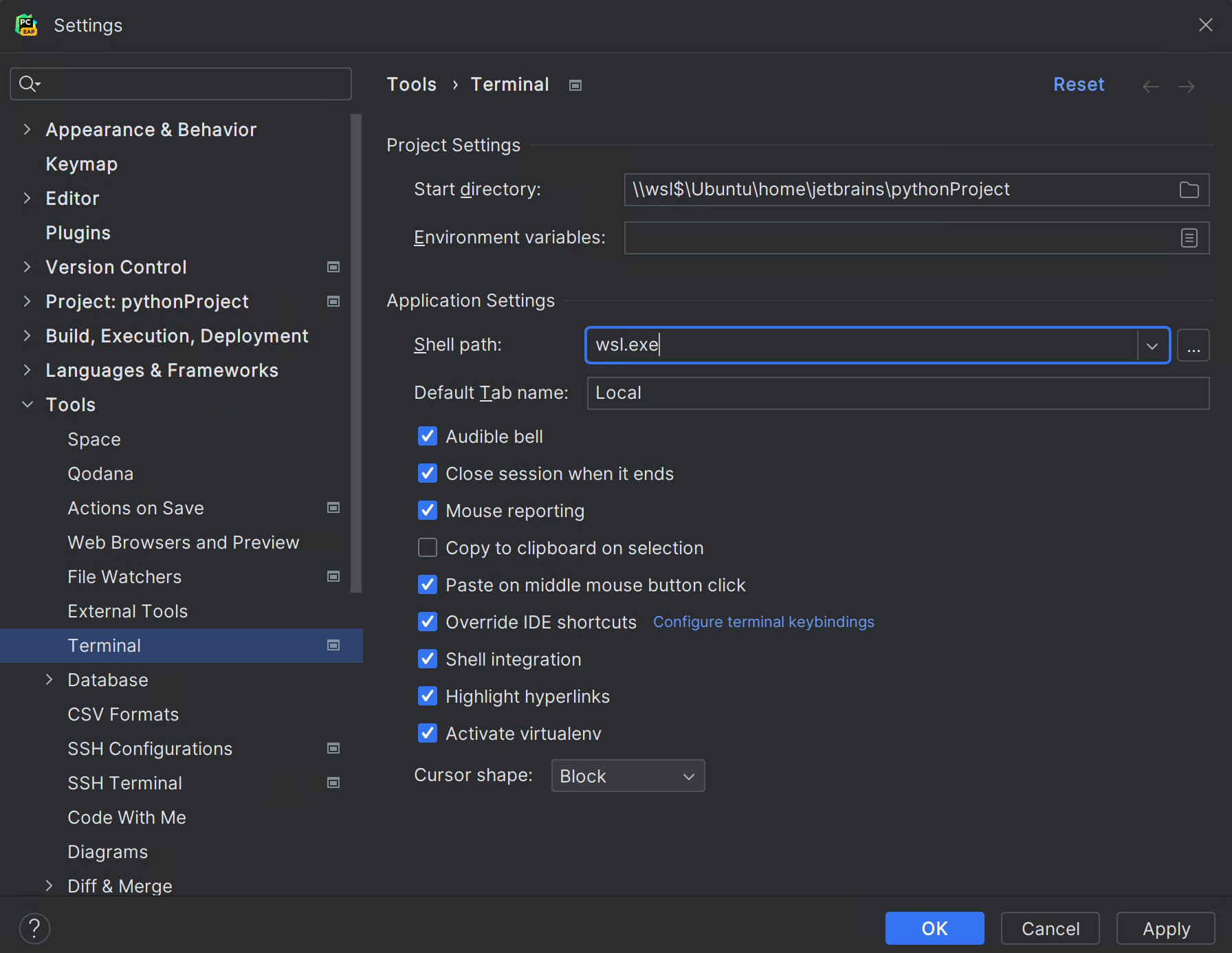
Task: Uncheck Activate virtualenv
Action: 427,733
